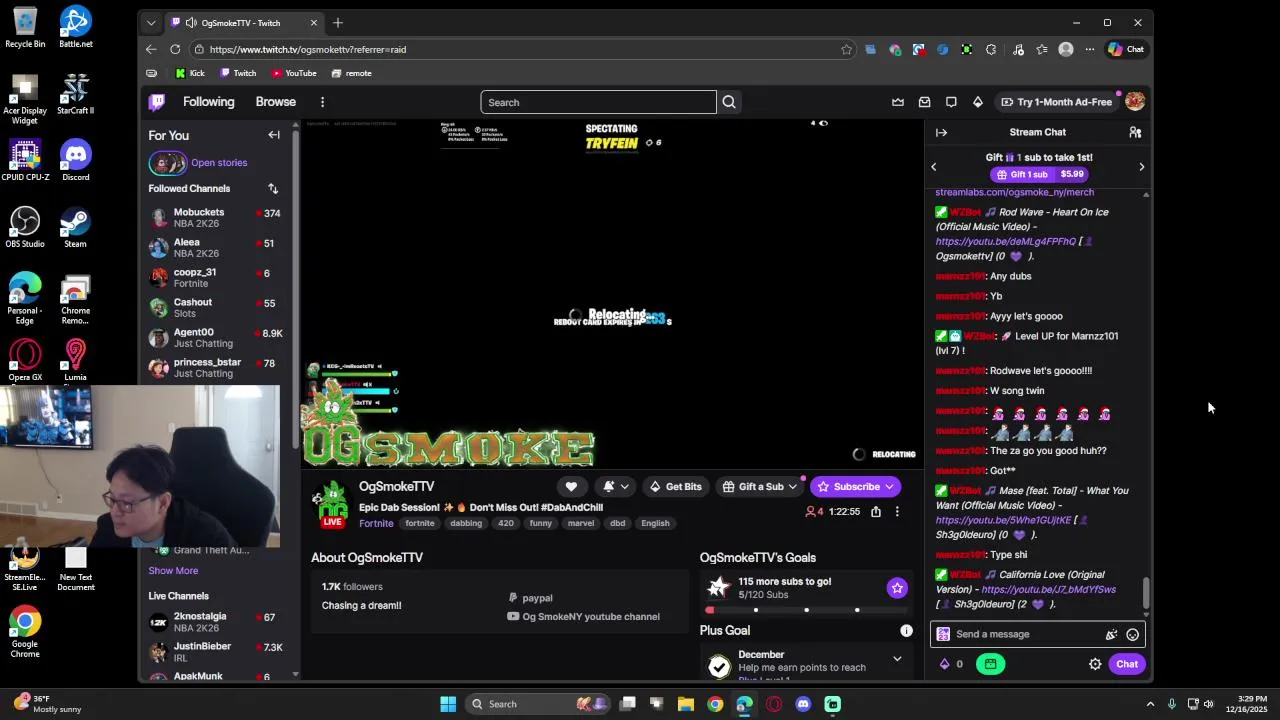The height and width of the screenshot is (720, 1280).
Task: Open browser extensions puzzle icon
Action: click(x=991, y=49)
